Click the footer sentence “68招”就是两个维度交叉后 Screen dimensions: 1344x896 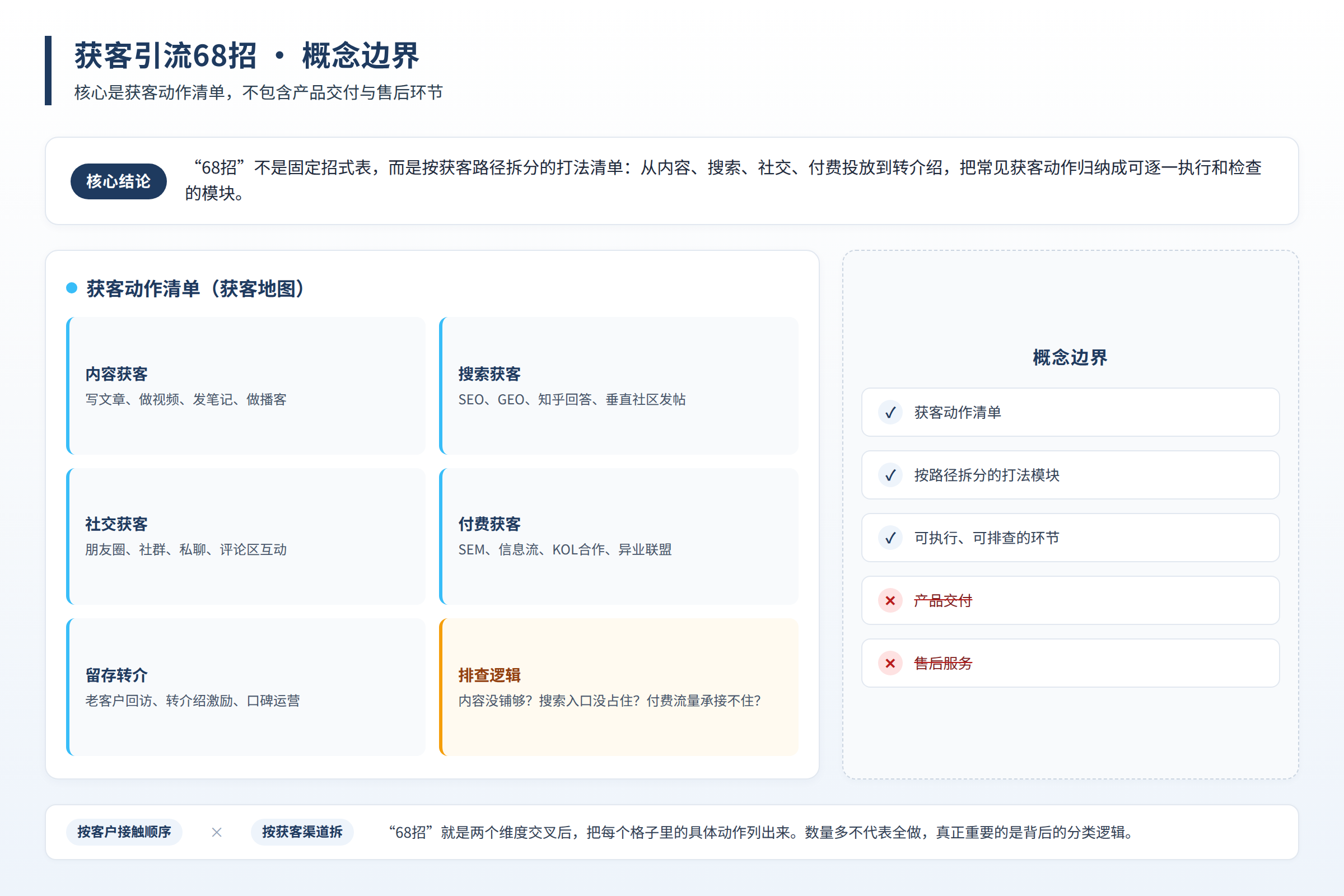(x=760, y=832)
